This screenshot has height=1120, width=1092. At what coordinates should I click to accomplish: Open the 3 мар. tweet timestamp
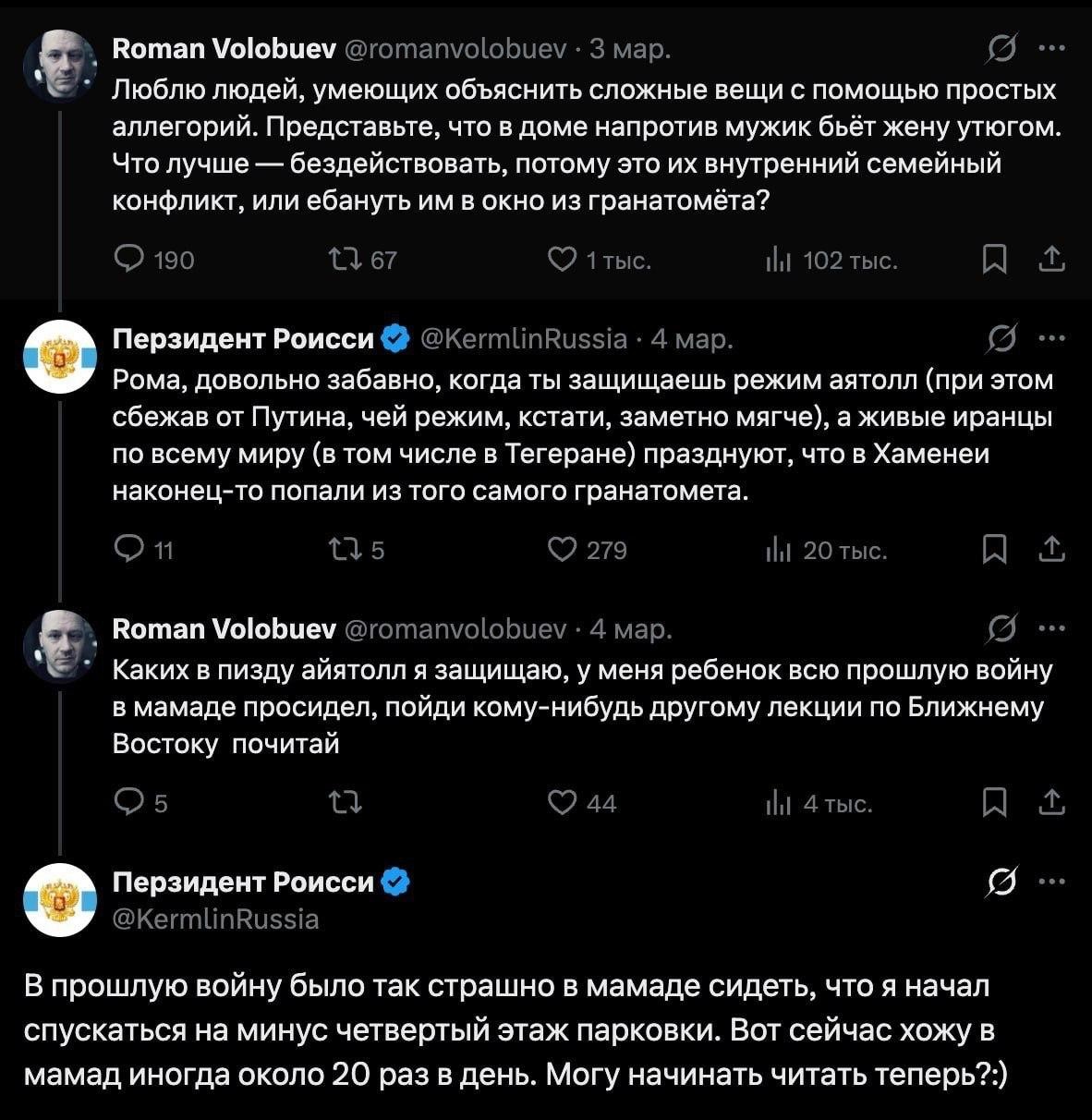click(630, 49)
